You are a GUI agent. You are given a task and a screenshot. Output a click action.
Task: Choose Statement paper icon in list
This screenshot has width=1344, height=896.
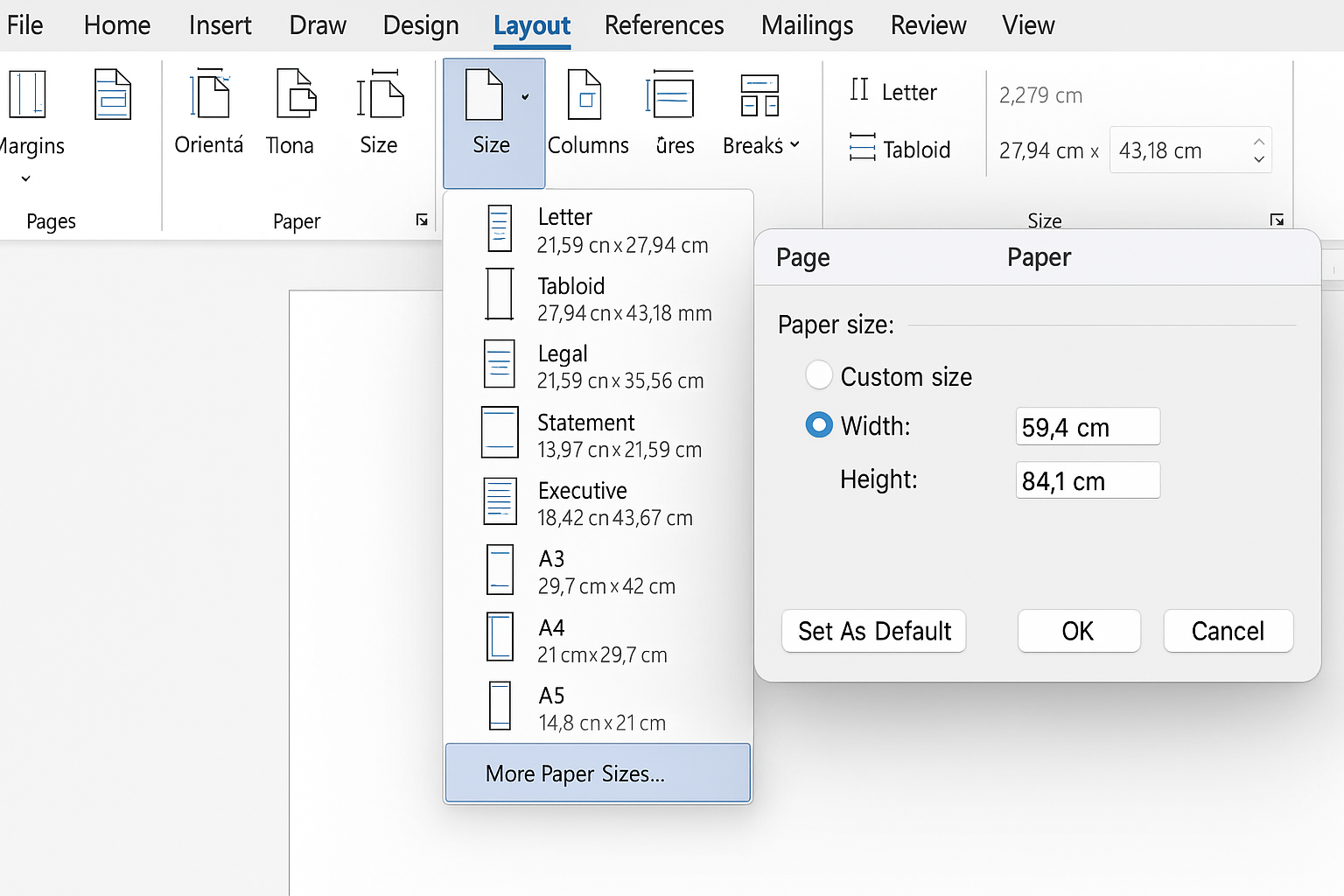pyautogui.click(x=500, y=432)
